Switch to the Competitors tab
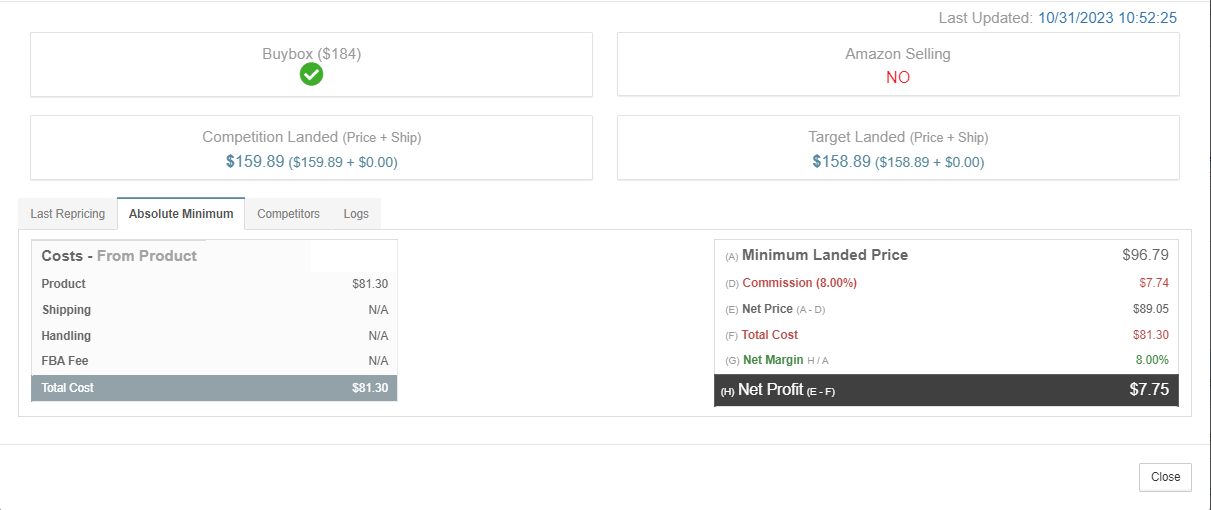Image resolution: width=1211 pixels, height=510 pixels. click(288, 214)
